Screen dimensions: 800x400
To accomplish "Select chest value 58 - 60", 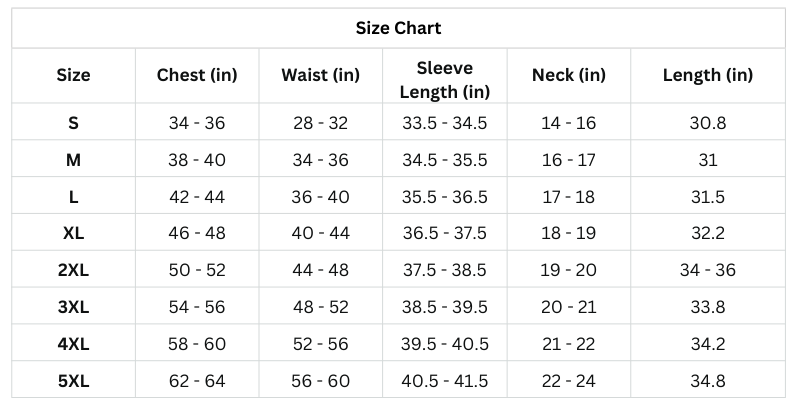I will [197, 344].
